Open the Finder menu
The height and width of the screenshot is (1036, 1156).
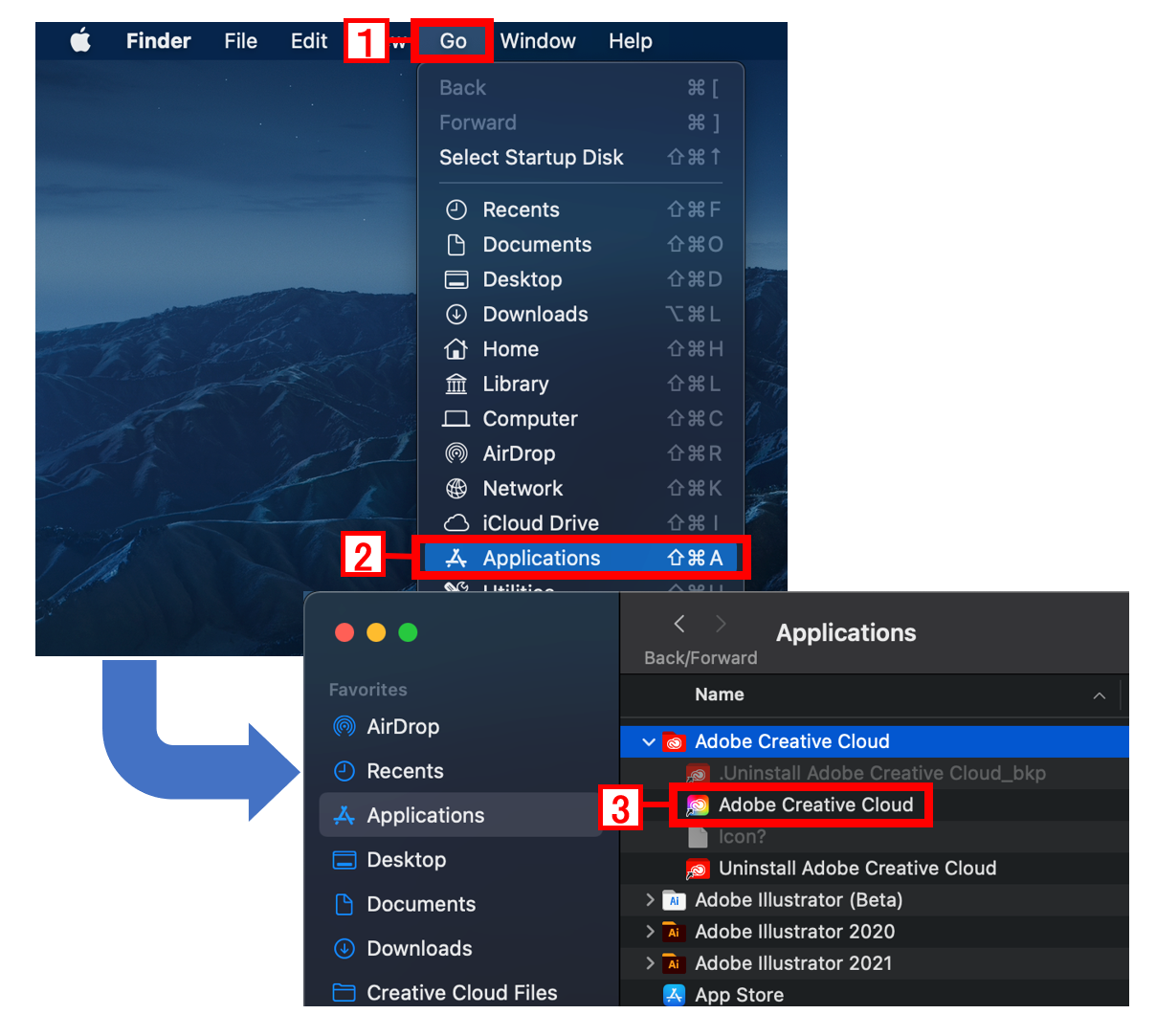click(x=158, y=41)
